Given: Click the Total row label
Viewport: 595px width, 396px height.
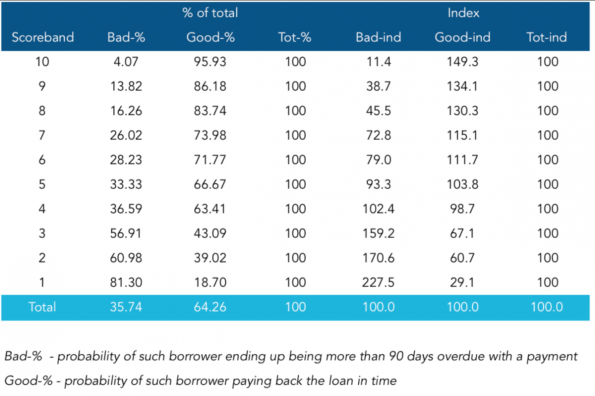Looking at the screenshot, I should pos(42,307).
